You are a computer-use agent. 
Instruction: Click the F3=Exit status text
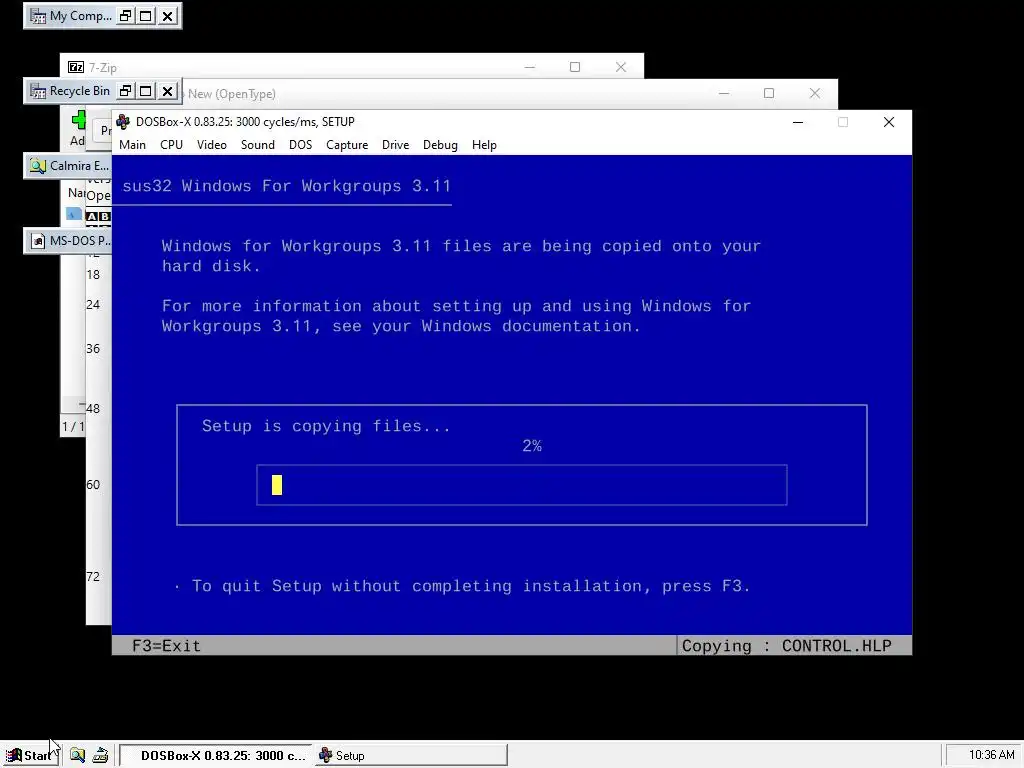coord(167,646)
